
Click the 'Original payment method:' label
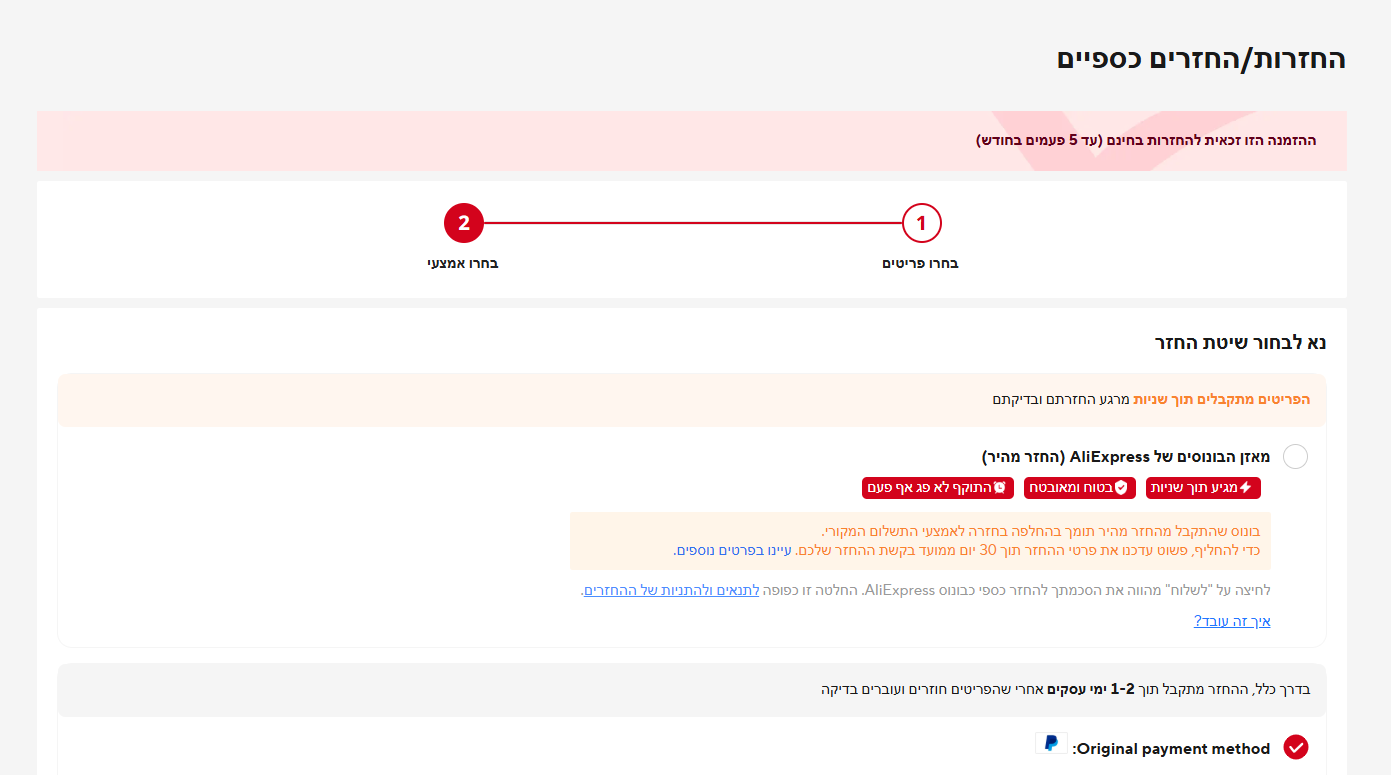[x=1172, y=748]
